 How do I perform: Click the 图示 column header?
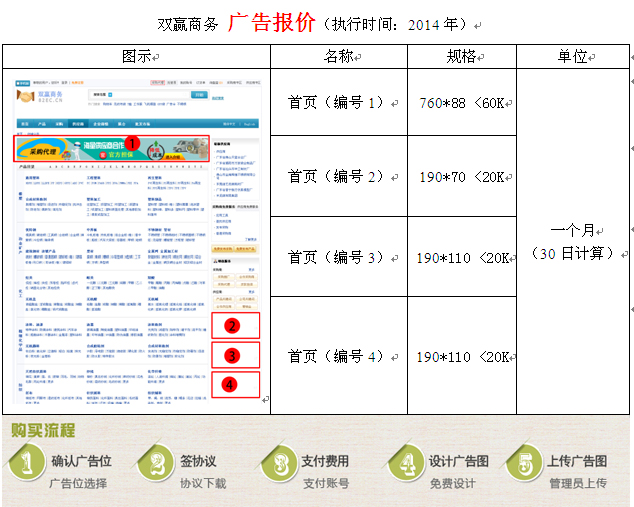[x=137, y=56]
